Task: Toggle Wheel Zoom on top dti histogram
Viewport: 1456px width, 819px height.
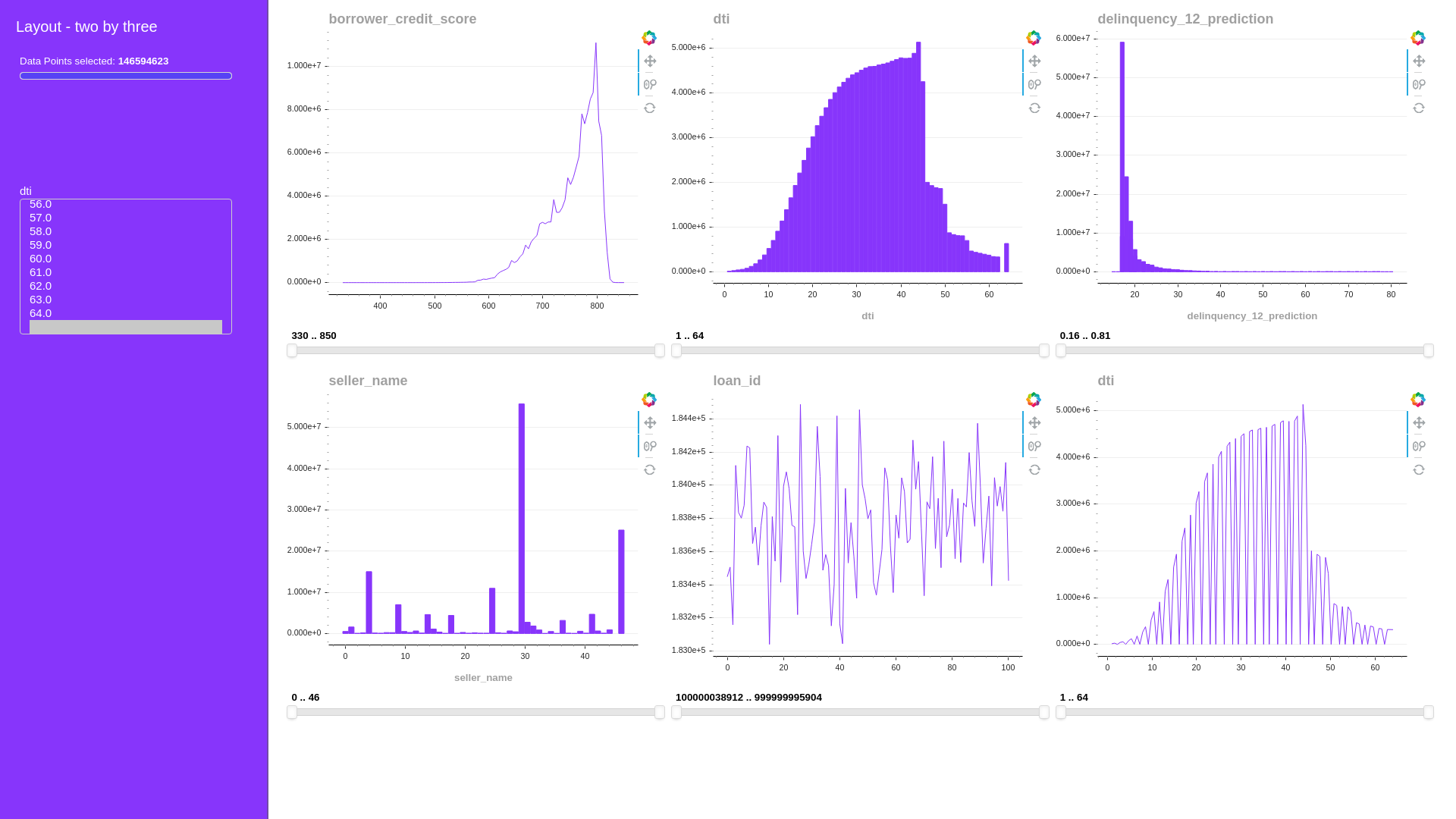Action: point(1034,85)
